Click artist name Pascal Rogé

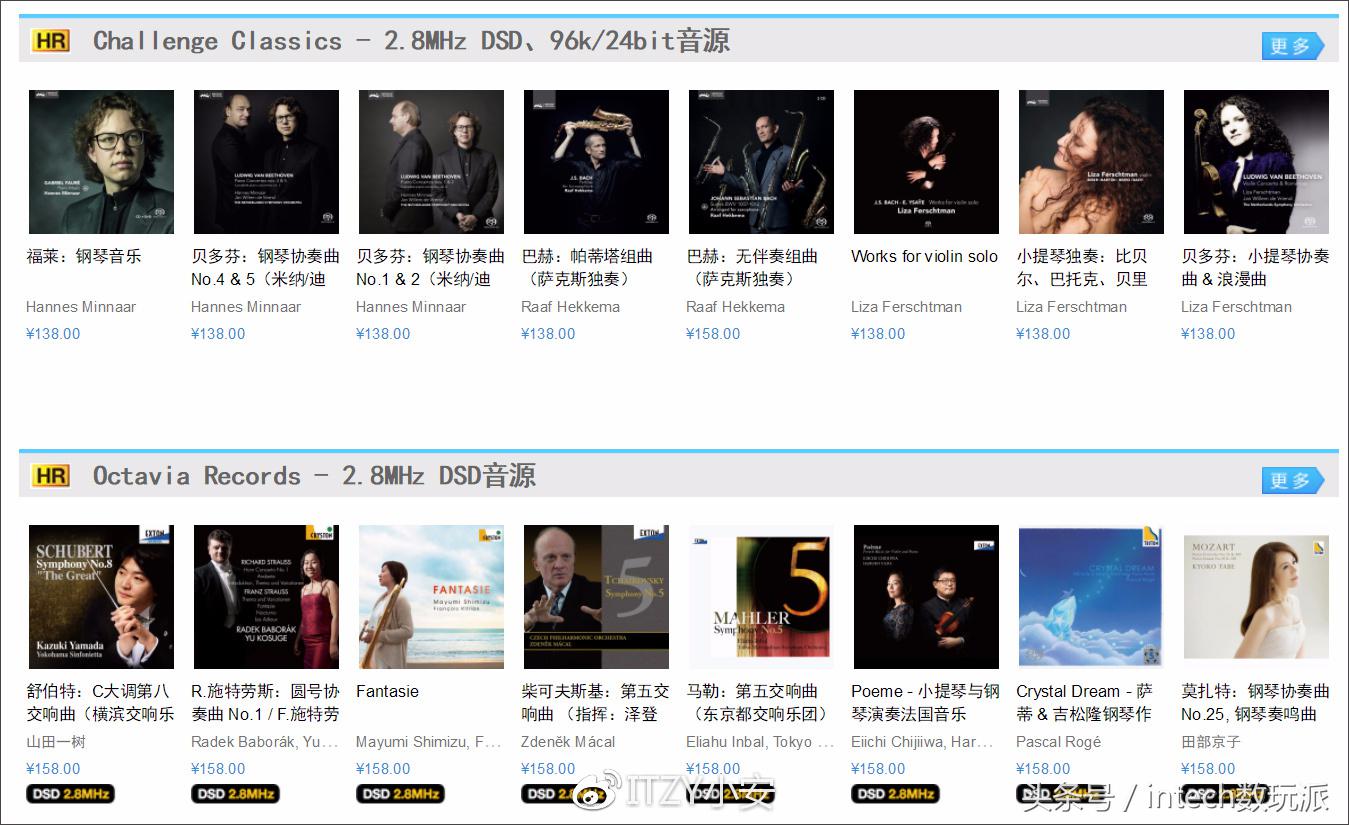[x=1057, y=741]
